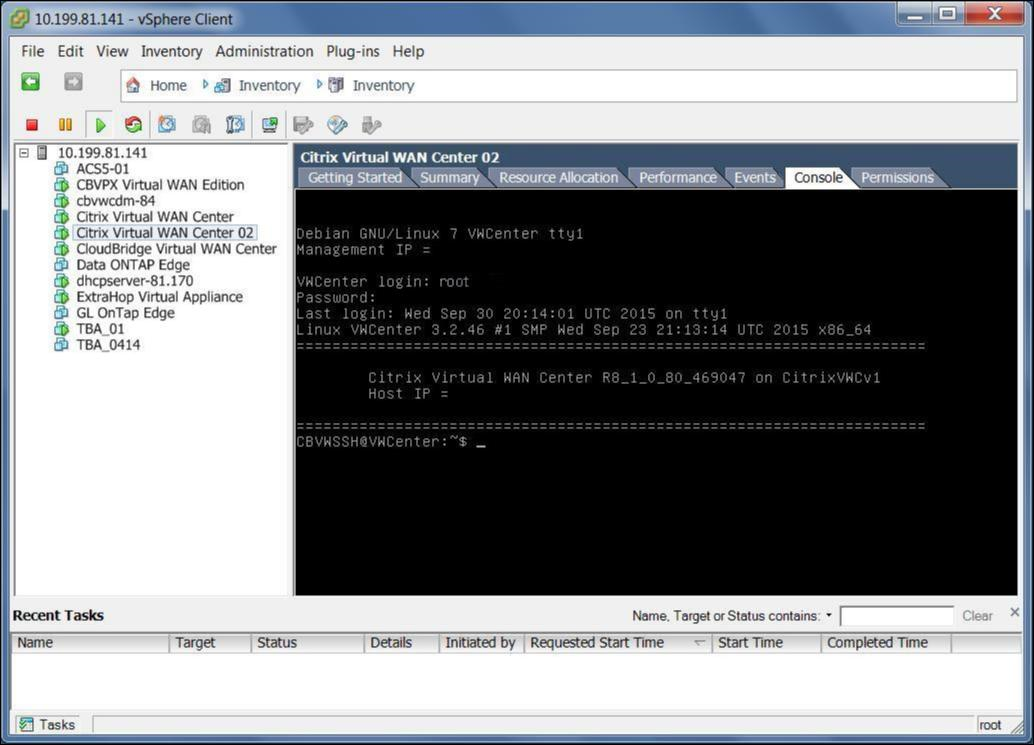Sort tasks by Start Time column header

click(766, 643)
